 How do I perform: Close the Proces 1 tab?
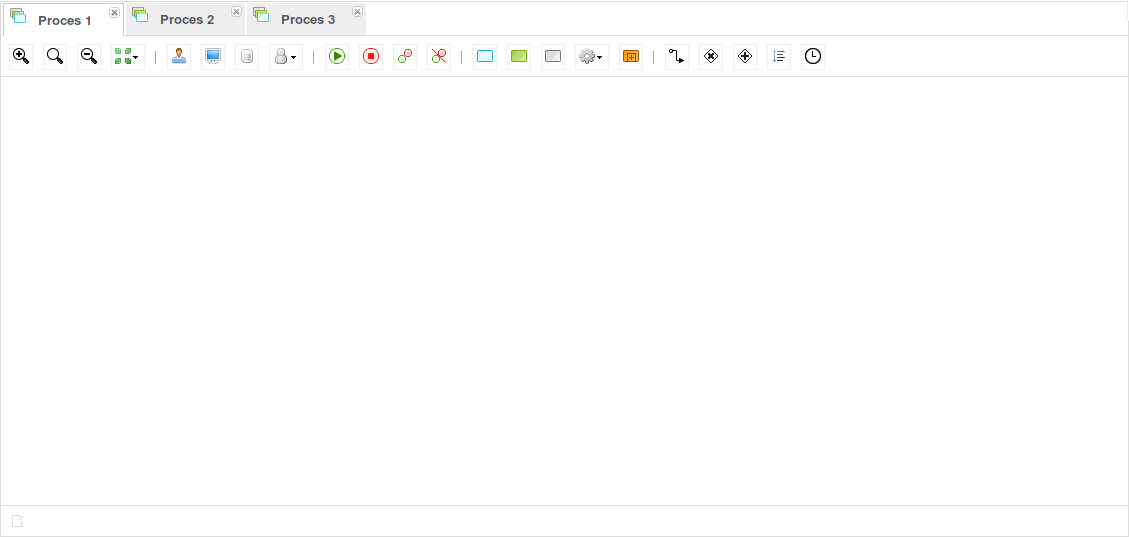[114, 12]
